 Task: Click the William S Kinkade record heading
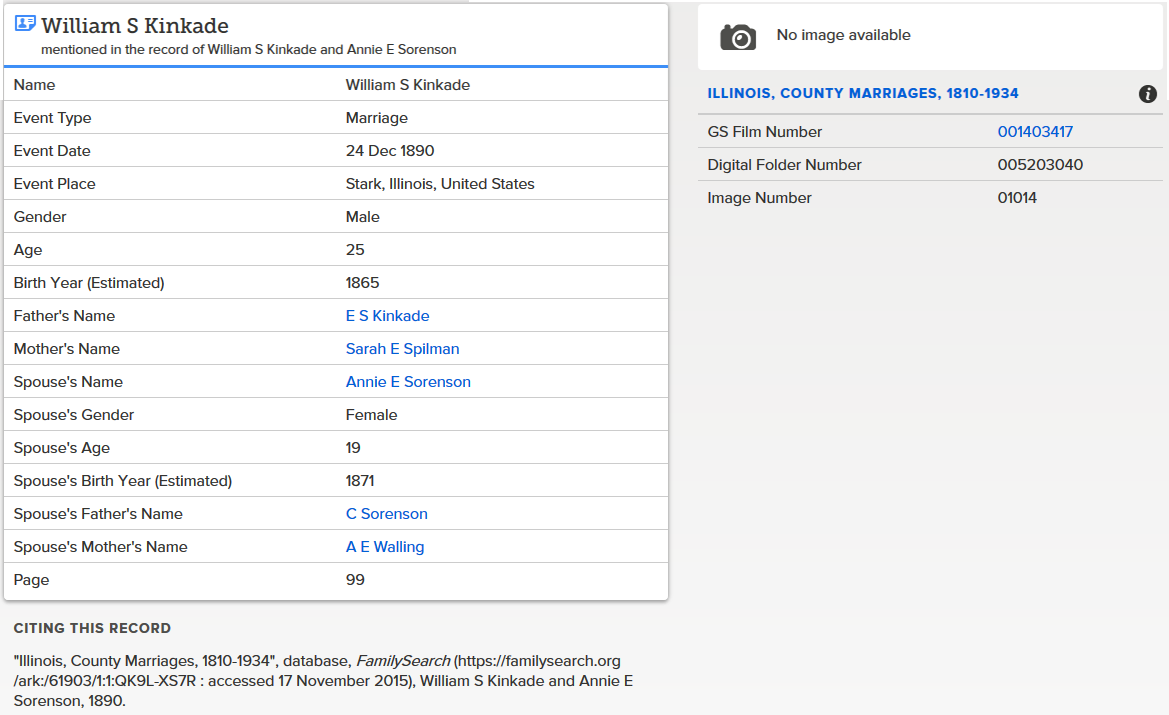[x=135, y=26]
